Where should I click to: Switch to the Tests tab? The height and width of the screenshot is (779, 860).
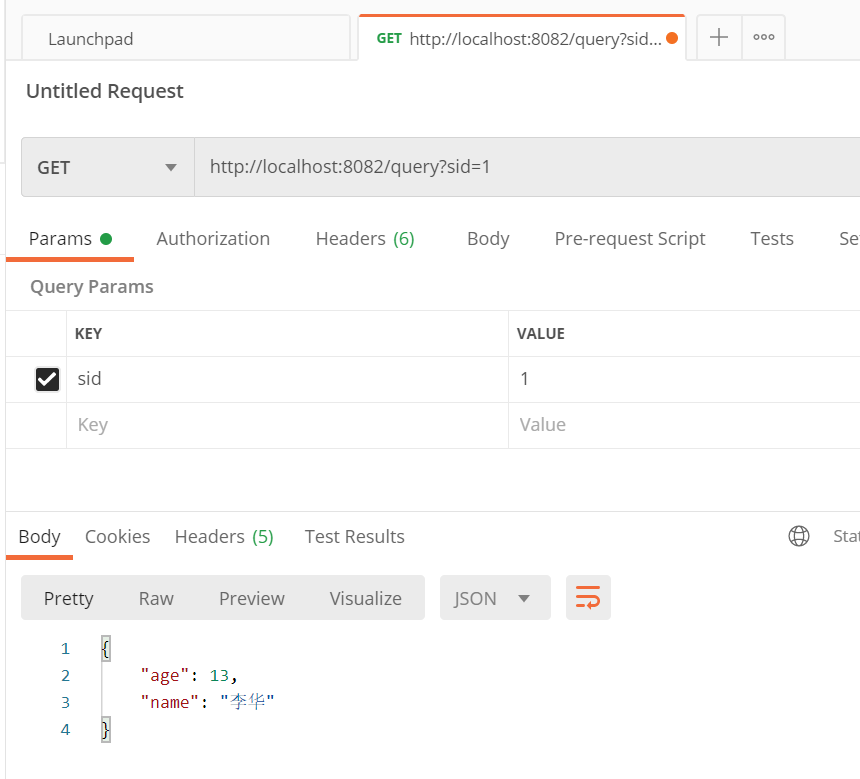[x=772, y=238]
